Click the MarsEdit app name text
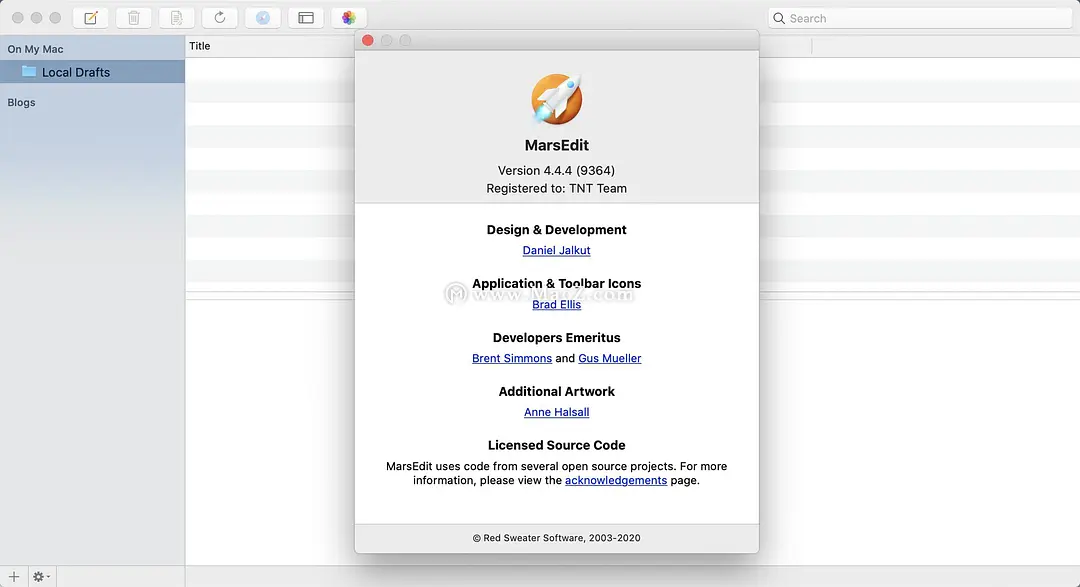Image resolution: width=1080 pixels, height=587 pixels. pos(557,145)
